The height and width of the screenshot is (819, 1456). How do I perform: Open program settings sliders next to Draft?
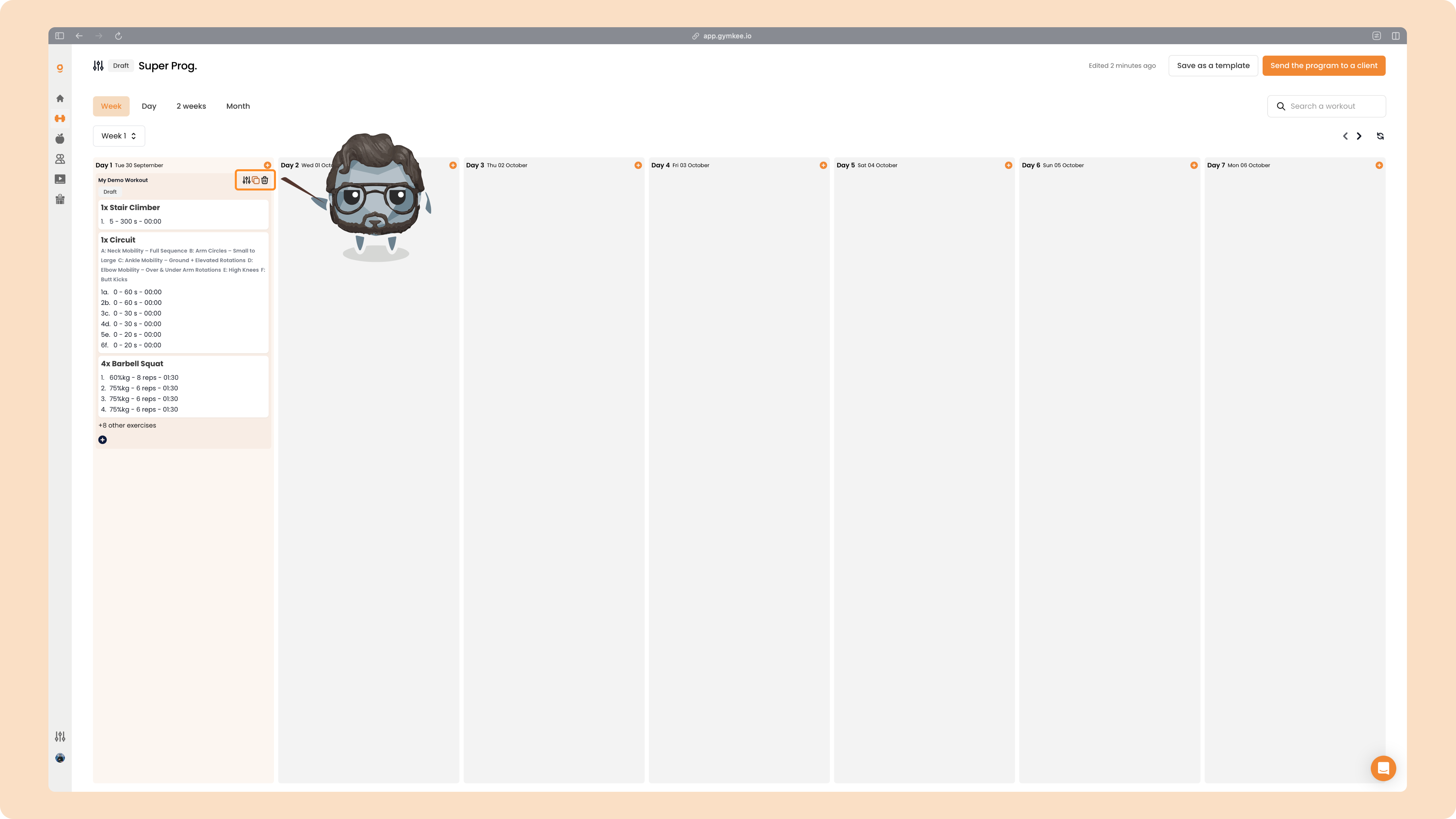pos(99,66)
